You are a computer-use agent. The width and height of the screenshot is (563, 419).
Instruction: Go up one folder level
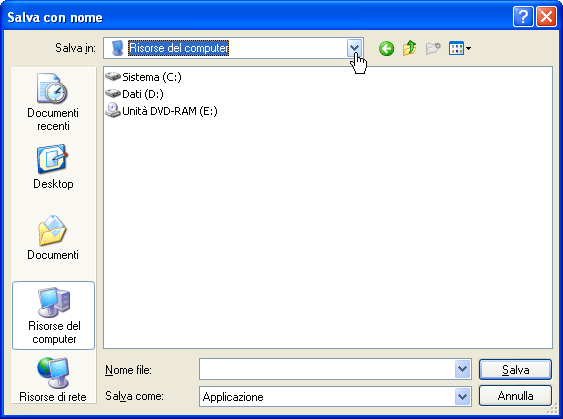(x=410, y=48)
